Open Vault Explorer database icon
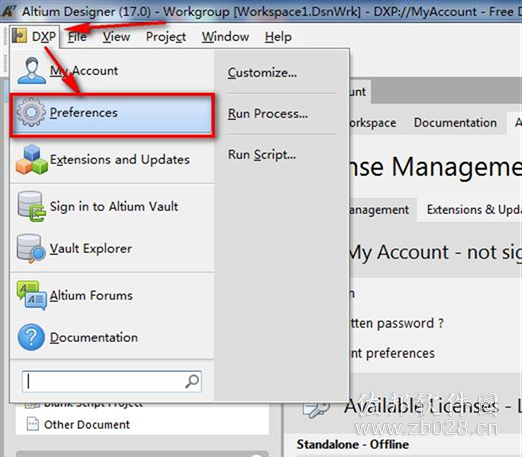Image resolution: width=522 pixels, height=457 pixels. point(31,249)
